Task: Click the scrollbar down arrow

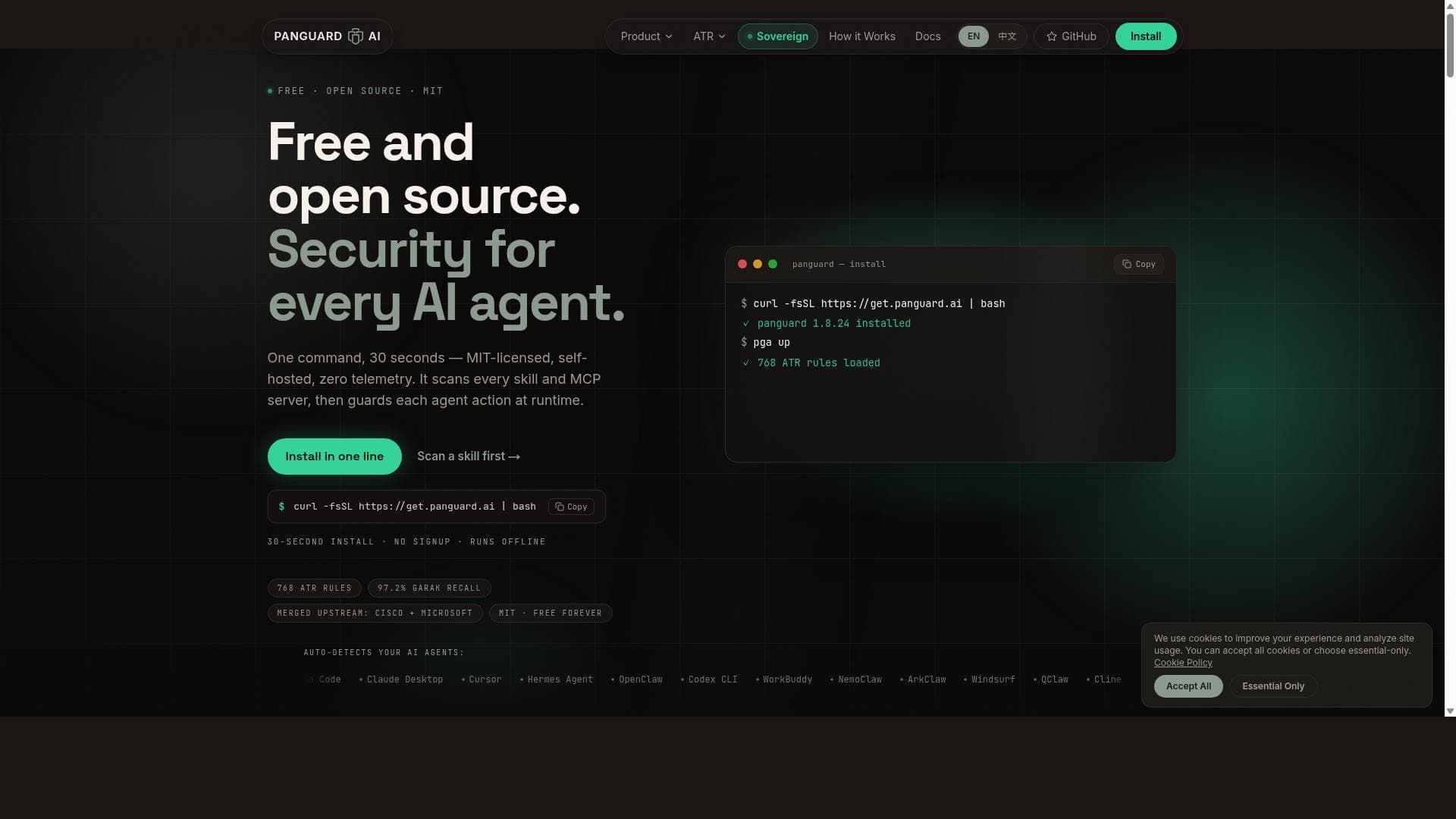Action: click(x=1450, y=711)
